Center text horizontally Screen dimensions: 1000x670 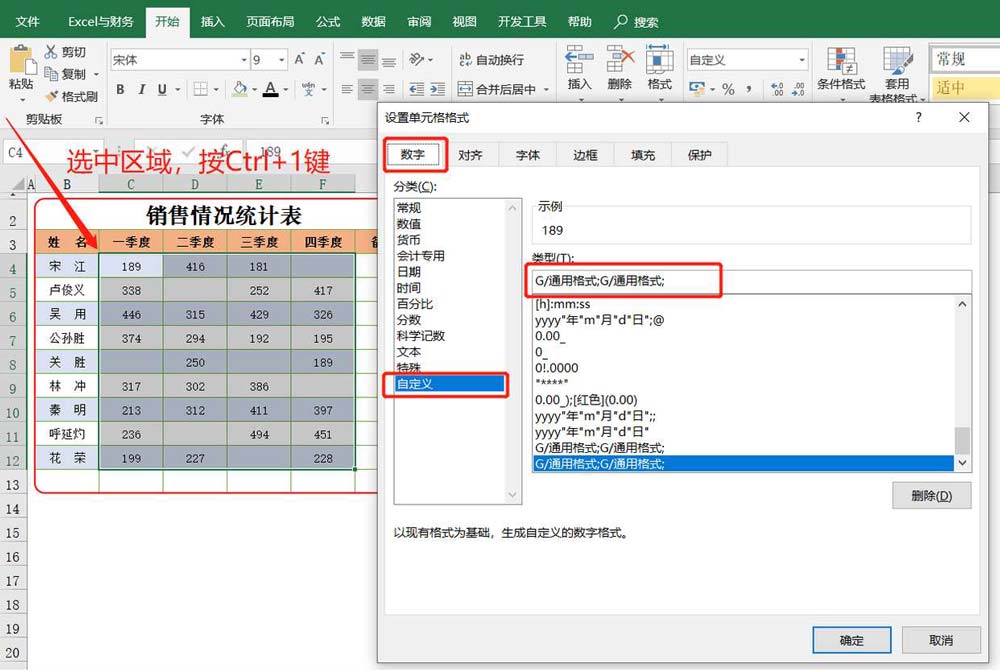click(368, 89)
